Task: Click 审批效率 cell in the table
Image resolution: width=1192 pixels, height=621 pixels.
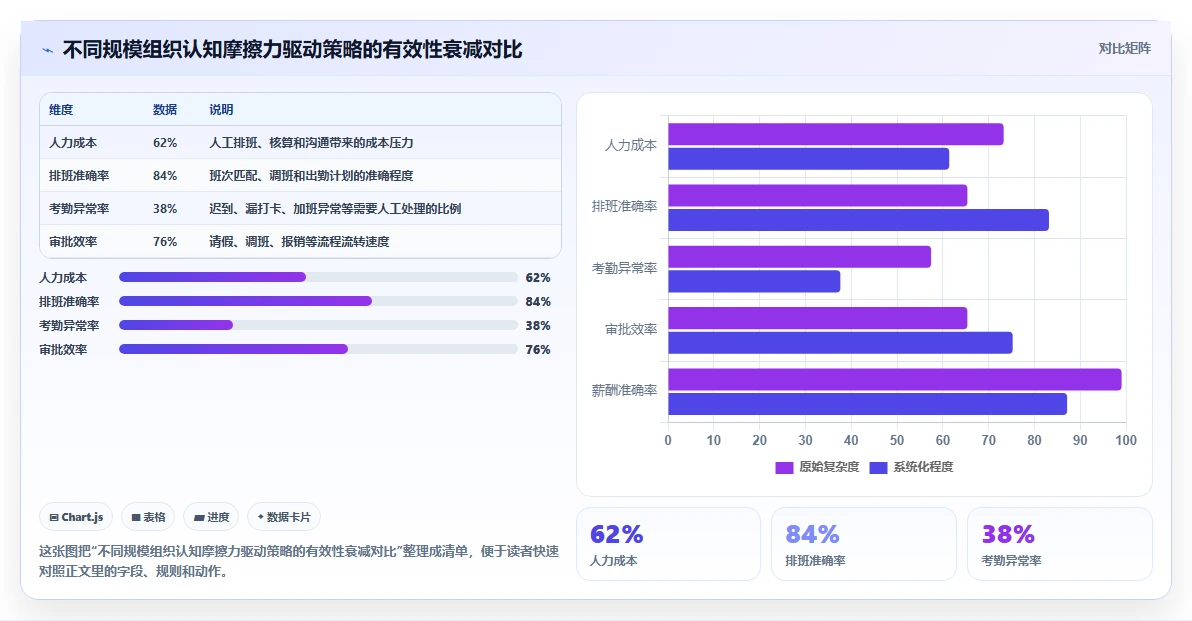Action: pyautogui.click(x=73, y=242)
